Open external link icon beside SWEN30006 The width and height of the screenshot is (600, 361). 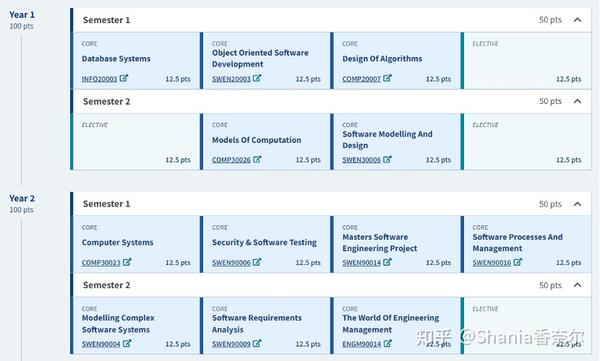(x=387, y=159)
